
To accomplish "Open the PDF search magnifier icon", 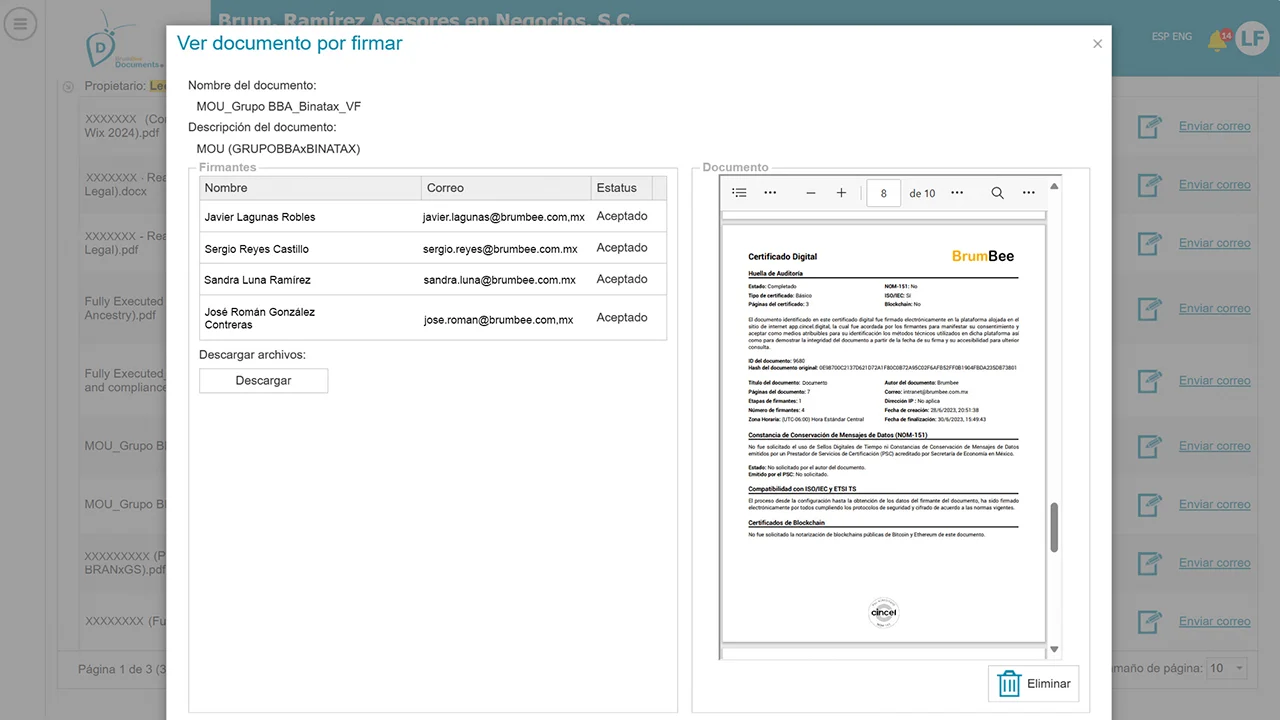I will tap(997, 193).
